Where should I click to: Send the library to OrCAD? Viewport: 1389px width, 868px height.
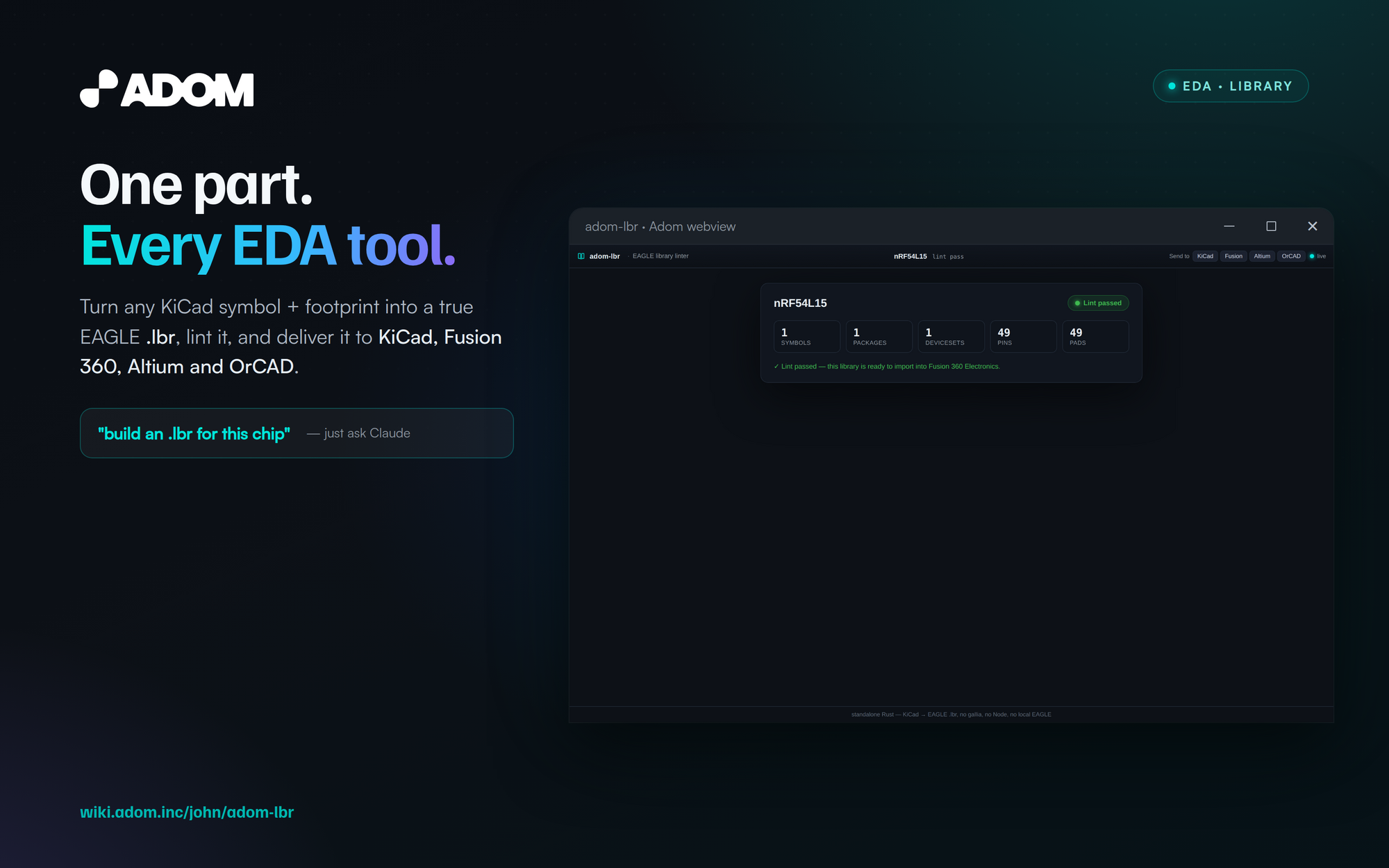[1291, 256]
